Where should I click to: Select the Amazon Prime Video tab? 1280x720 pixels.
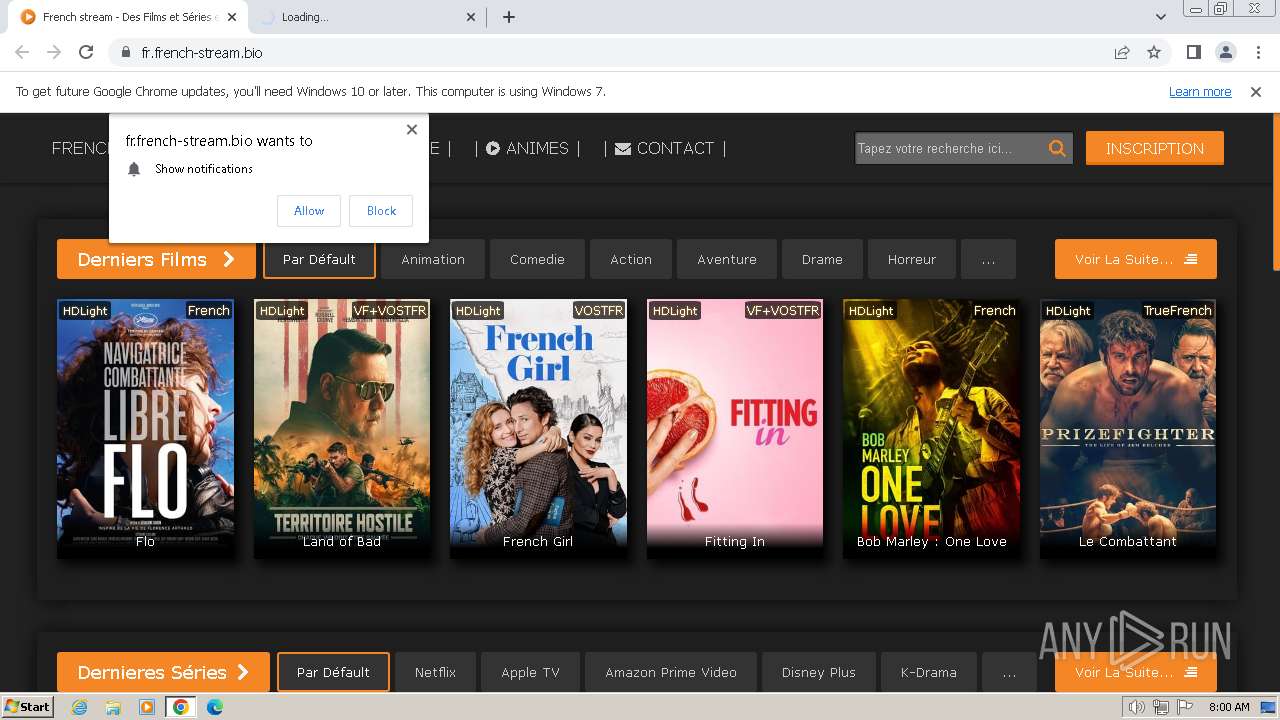pos(671,672)
